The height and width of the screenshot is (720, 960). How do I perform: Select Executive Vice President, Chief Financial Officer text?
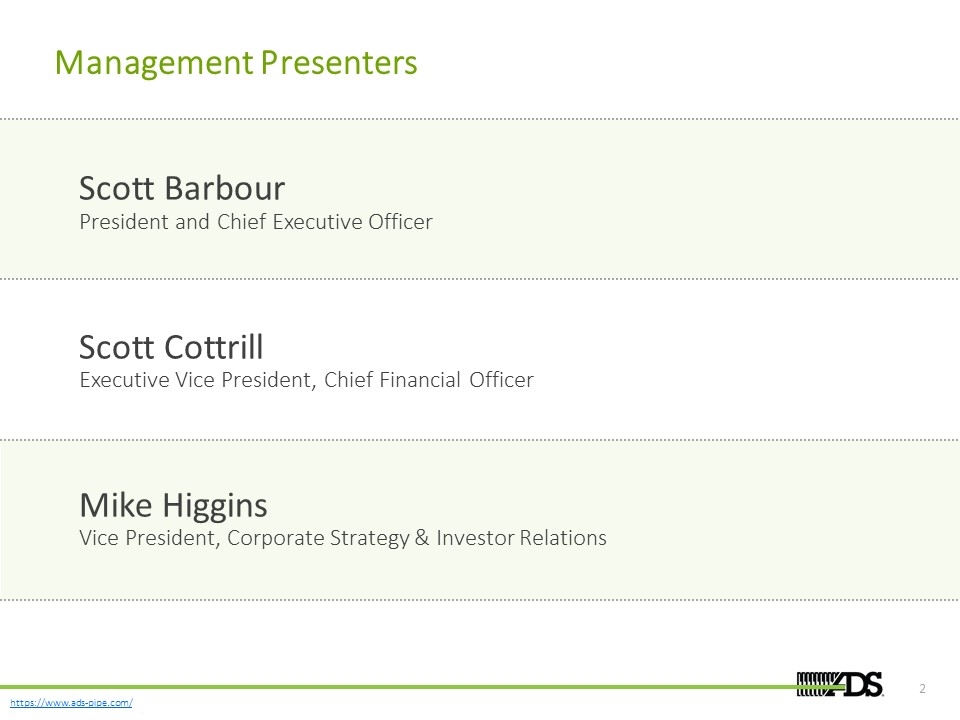[x=306, y=380]
